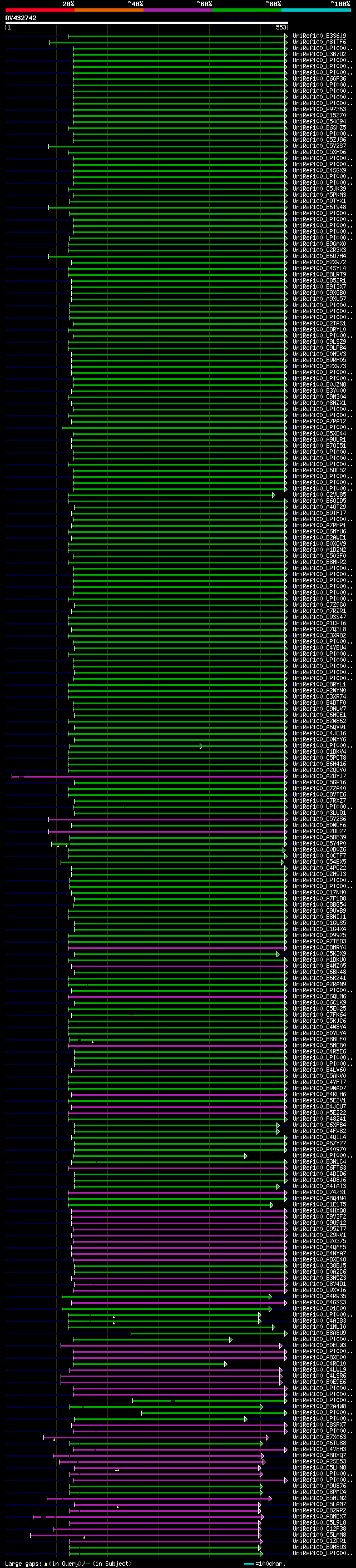This screenshot has height=1568, width=356.
Task: Click the UniRef100_C8VTE6 label
Action: click(x=319, y=795)
